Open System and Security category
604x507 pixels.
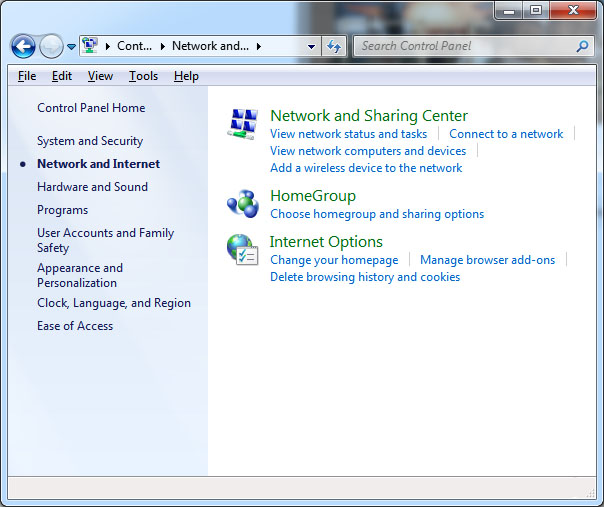click(90, 141)
